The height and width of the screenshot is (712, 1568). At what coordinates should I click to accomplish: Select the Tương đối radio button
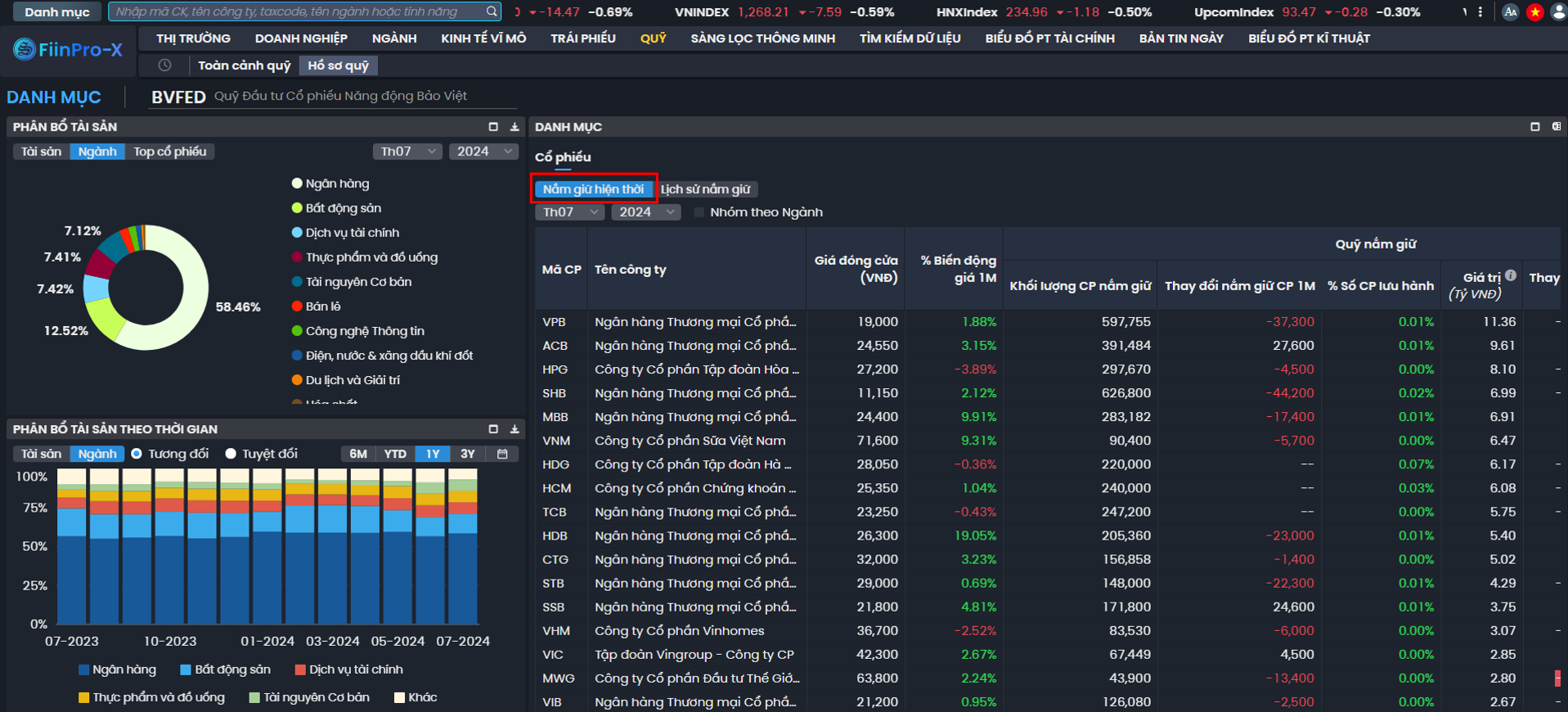click(x=137, y=454)
